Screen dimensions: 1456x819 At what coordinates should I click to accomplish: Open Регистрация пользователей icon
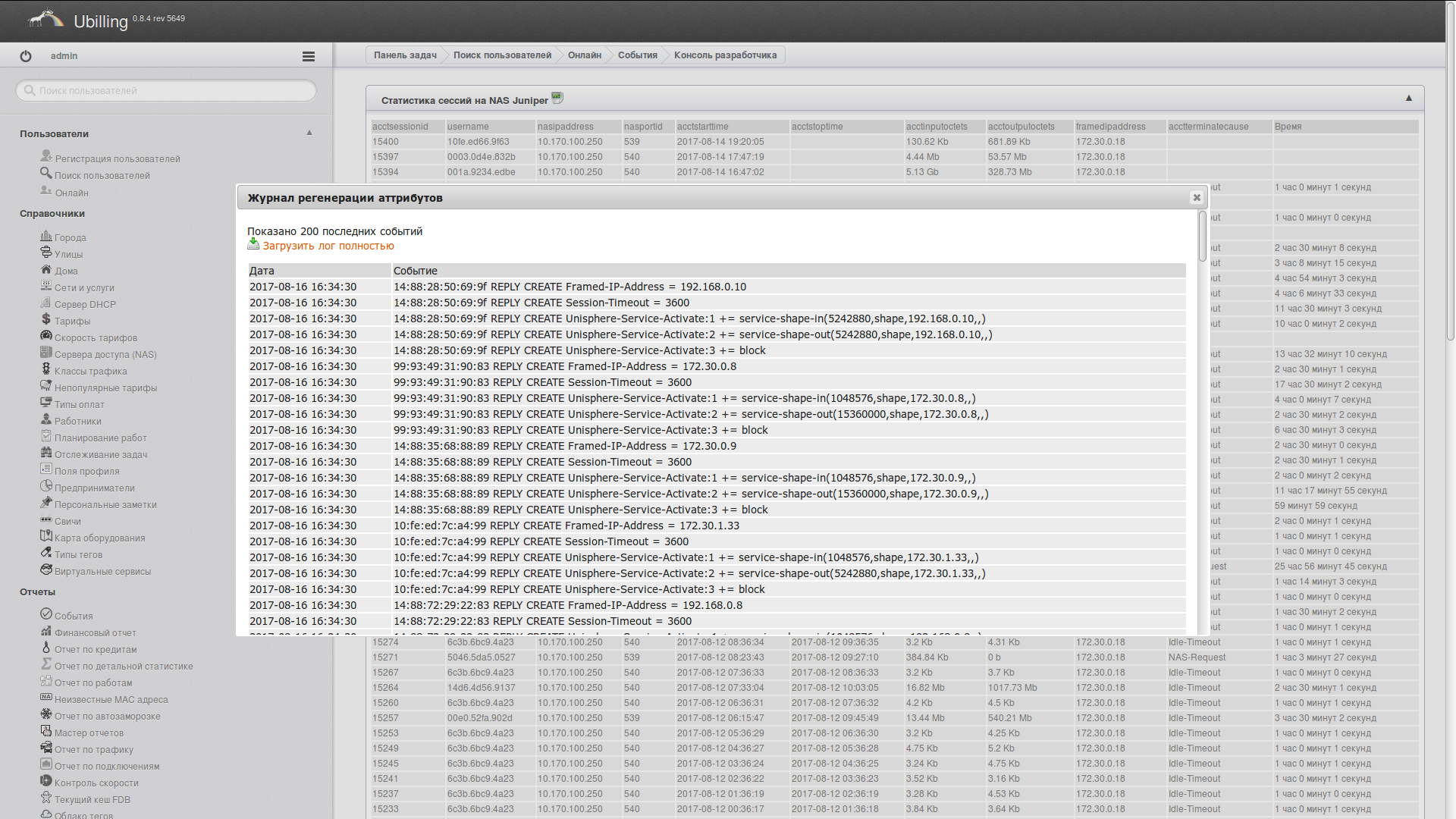(x=46, y=156)
